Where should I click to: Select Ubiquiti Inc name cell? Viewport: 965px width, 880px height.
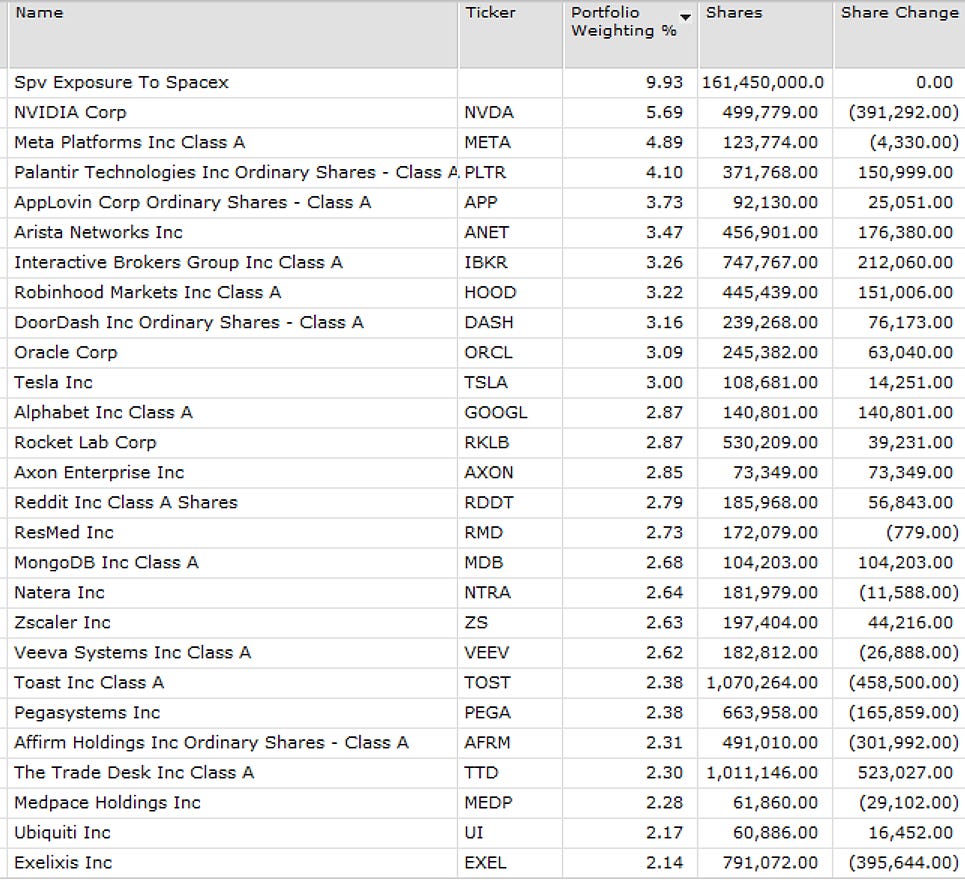click(62, 833)
